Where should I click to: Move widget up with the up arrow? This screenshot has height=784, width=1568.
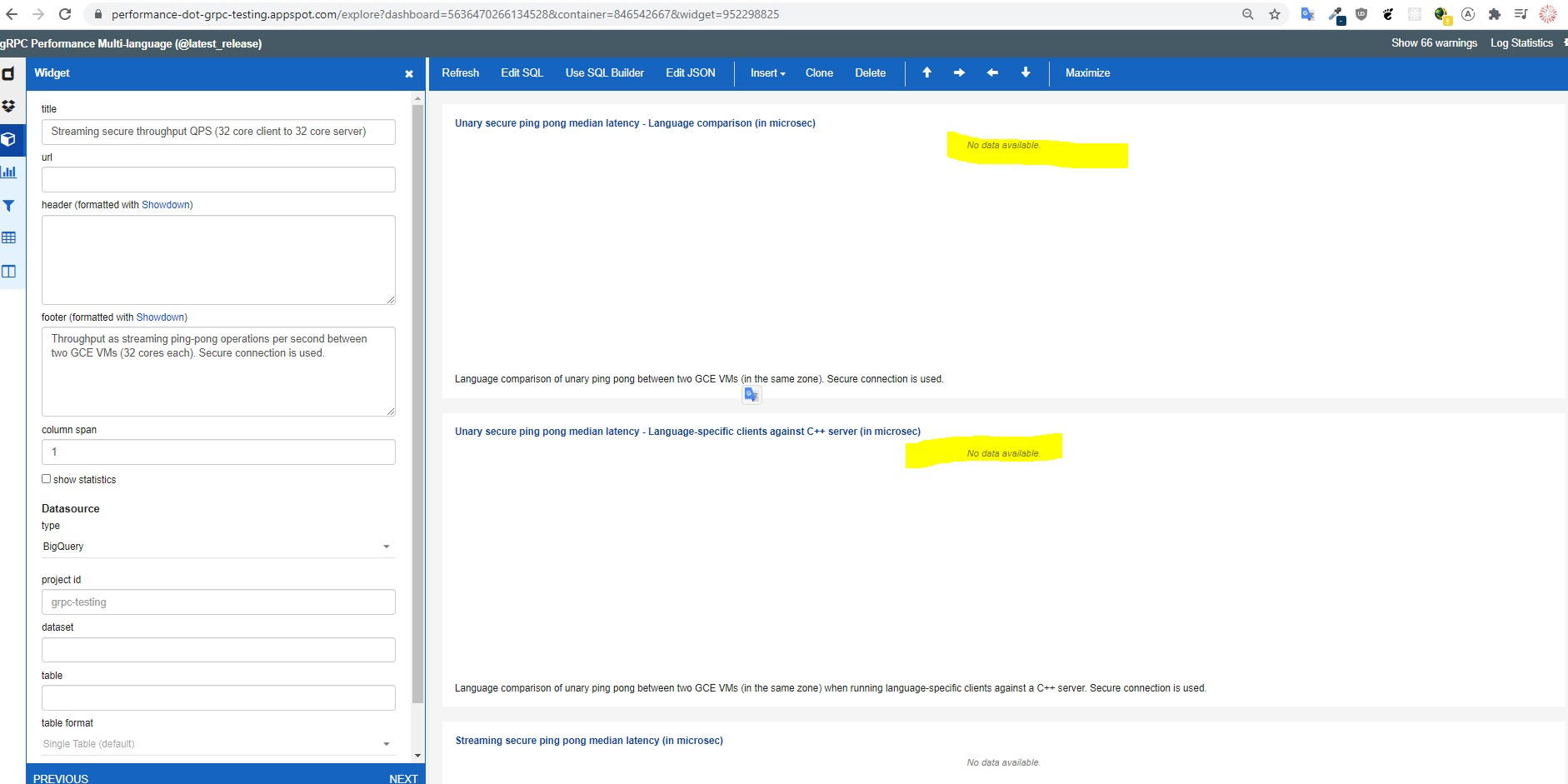point(926,72)
